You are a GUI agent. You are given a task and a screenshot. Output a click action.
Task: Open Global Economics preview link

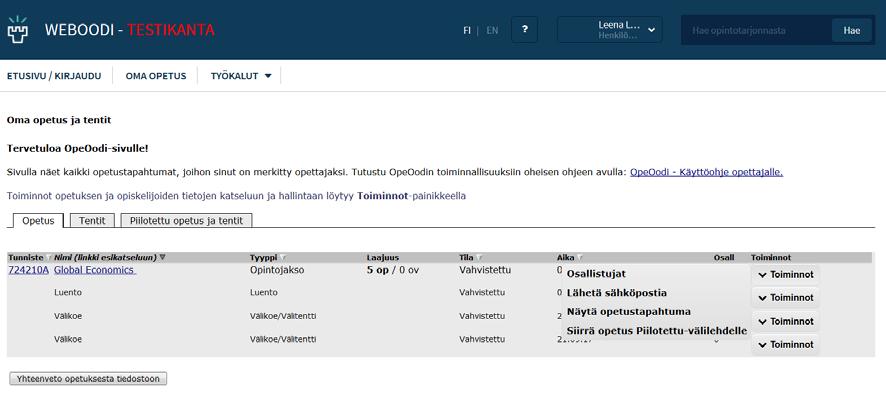[95, 270]
